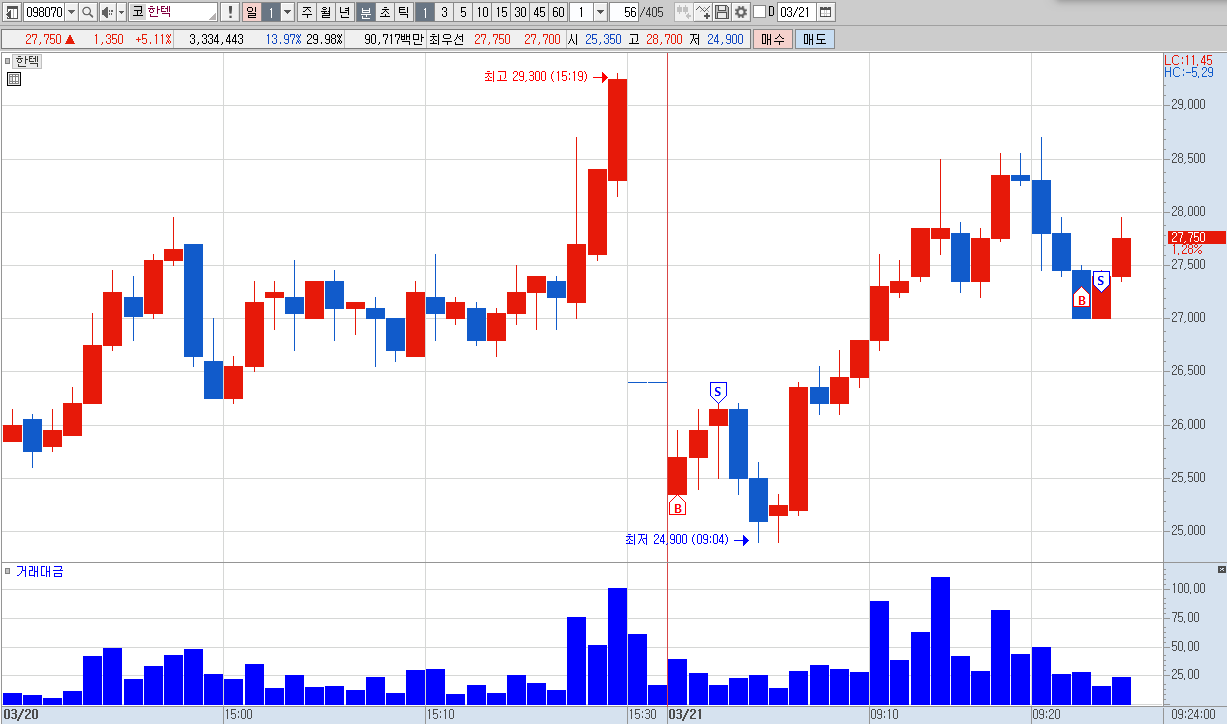Click the HC:-5.29 indicator text
The image size is (1227, 724).
click(x=1188, y=72)
